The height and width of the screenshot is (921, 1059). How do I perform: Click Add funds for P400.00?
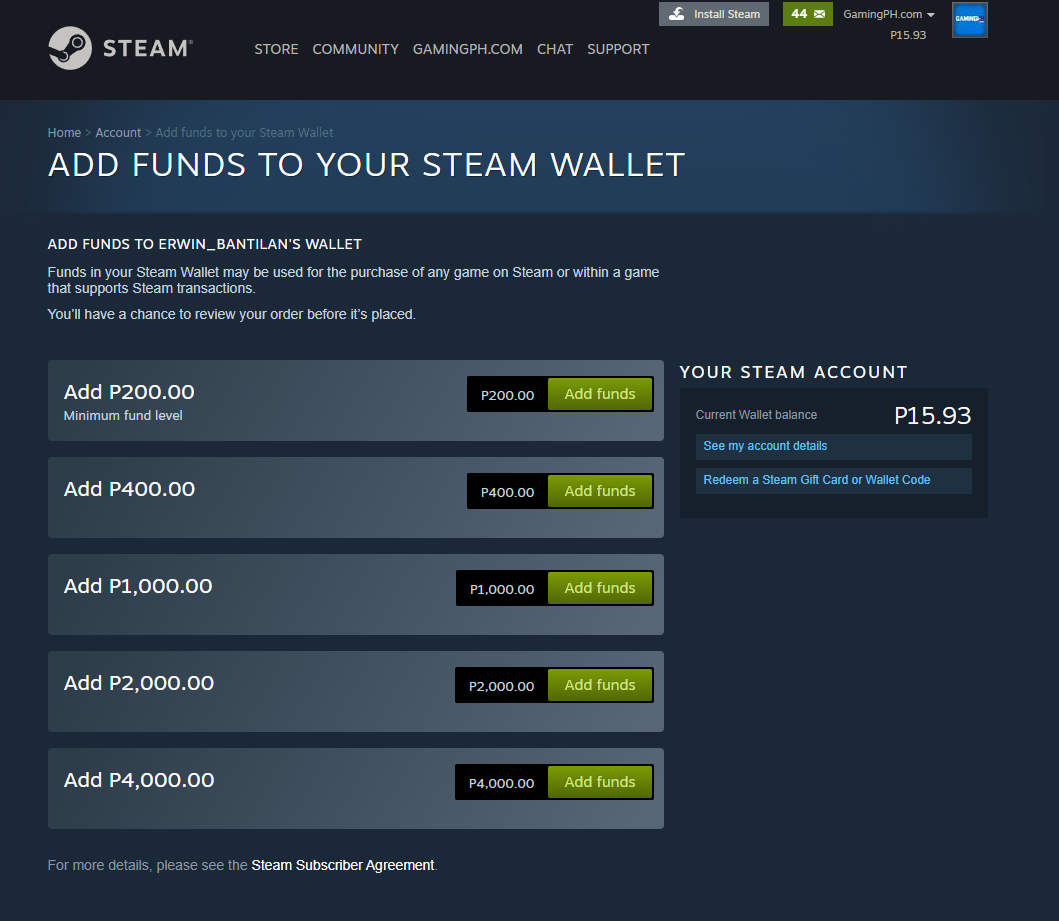[600, 491]
